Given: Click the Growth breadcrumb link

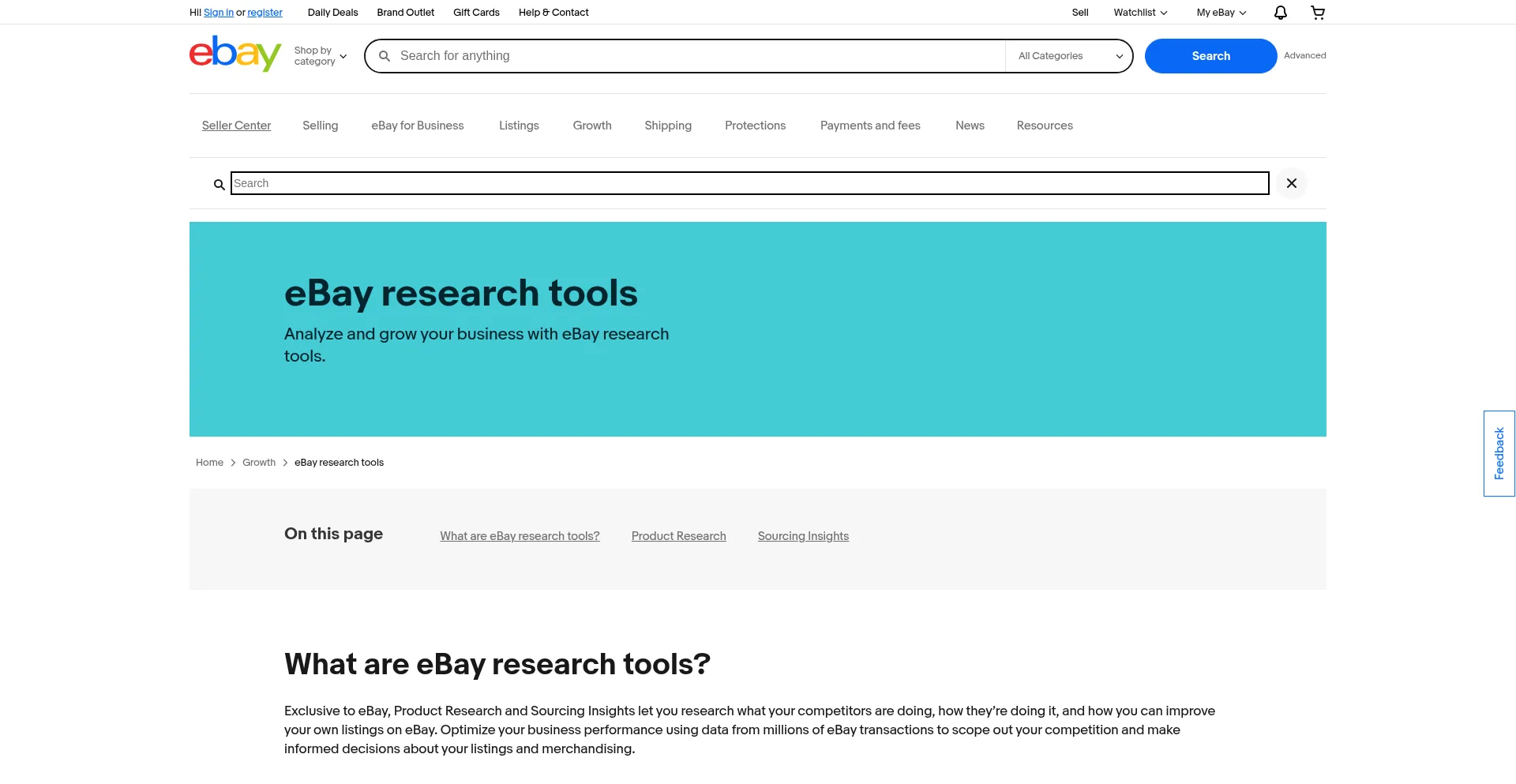Looking at the screenshot, I should pyautogui.click(x=258, y=463).
